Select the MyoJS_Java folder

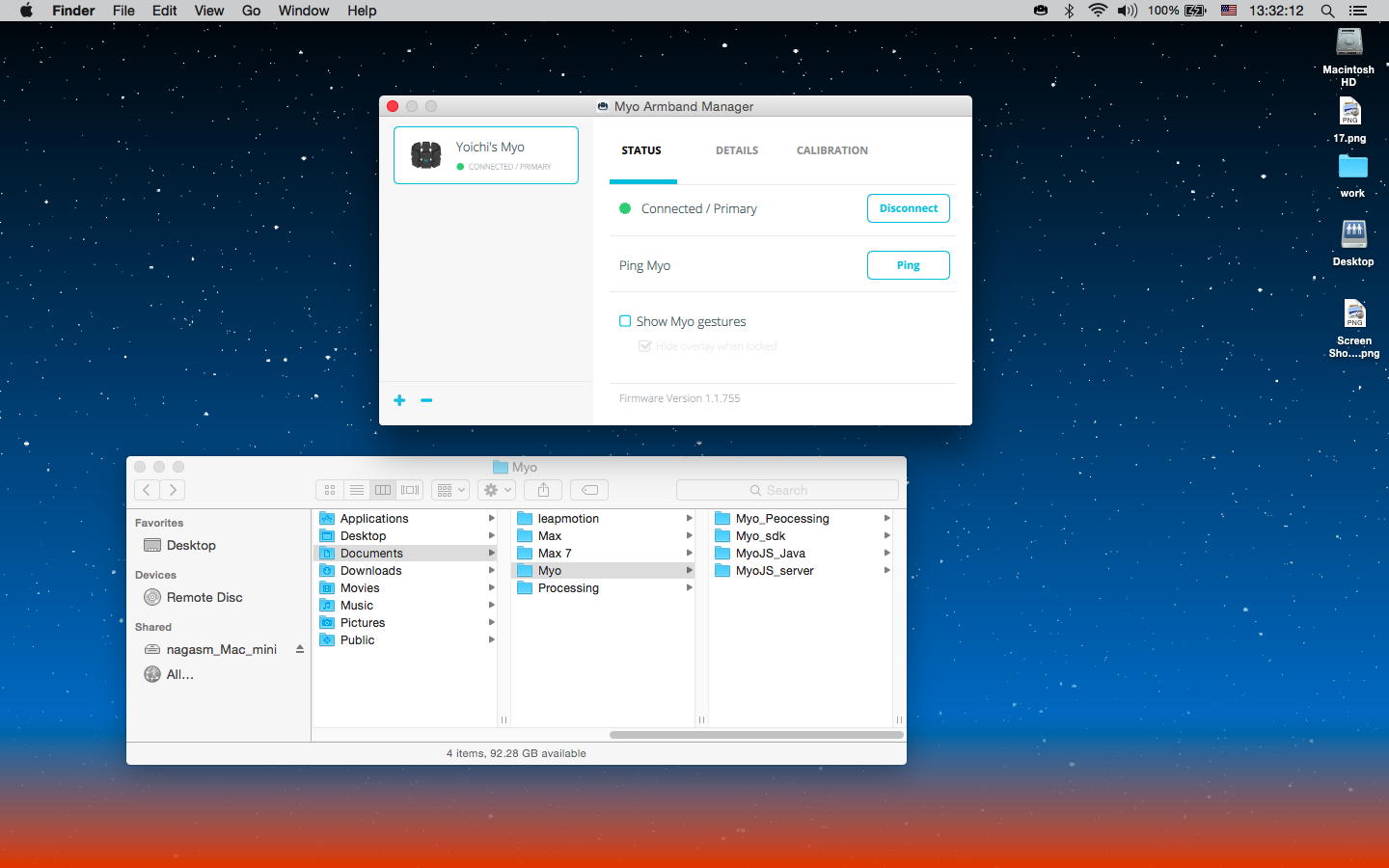pyautogui.click(x=771, y=554)
